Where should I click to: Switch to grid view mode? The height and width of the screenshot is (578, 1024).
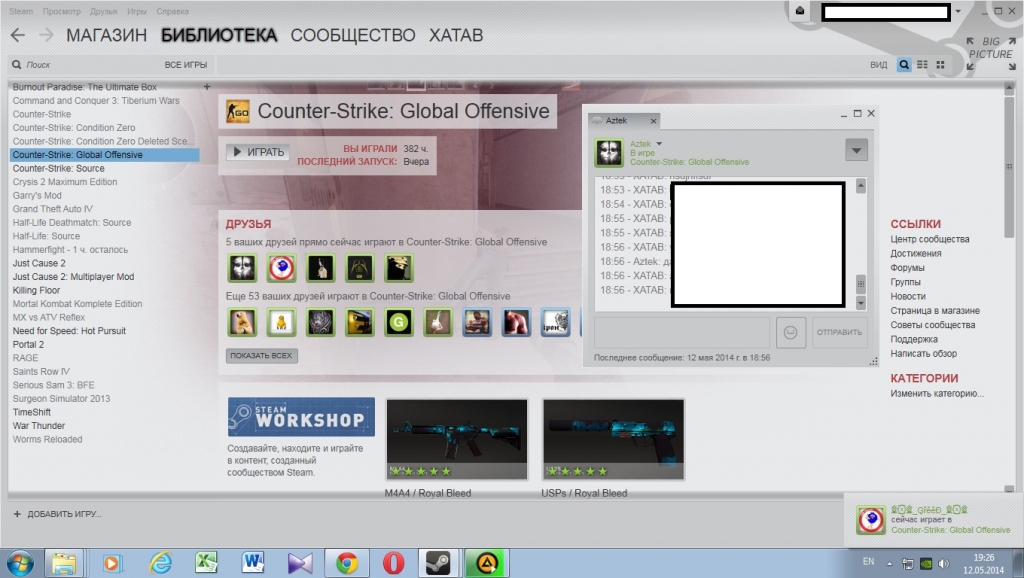940,65
